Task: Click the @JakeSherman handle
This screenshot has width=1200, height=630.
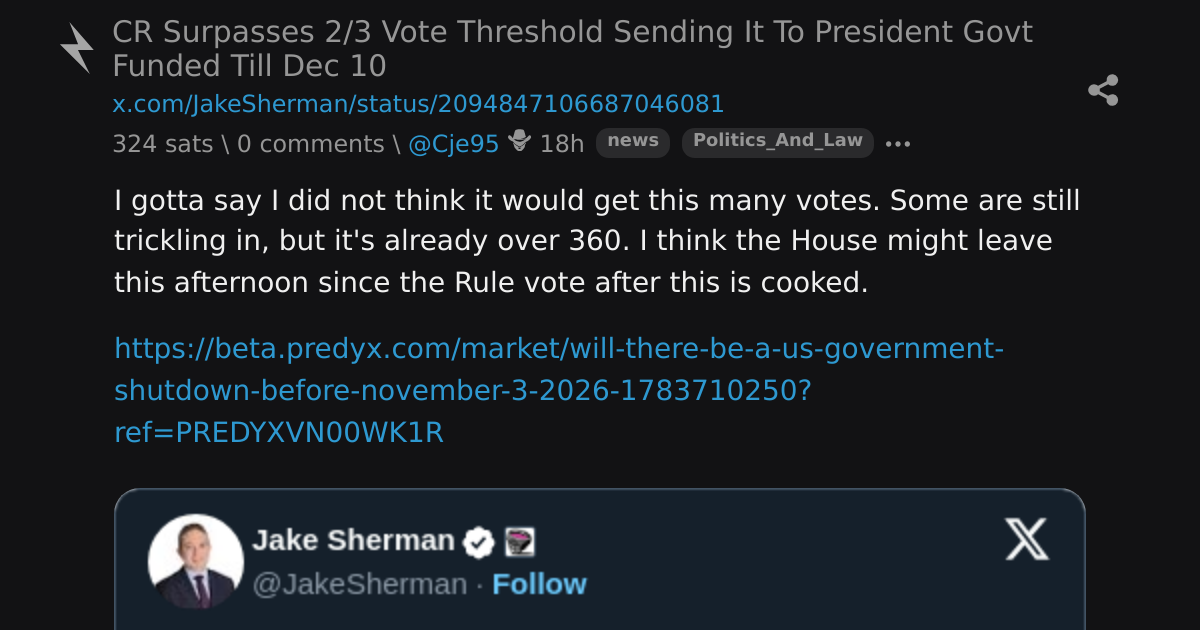Action: (359, 584)
